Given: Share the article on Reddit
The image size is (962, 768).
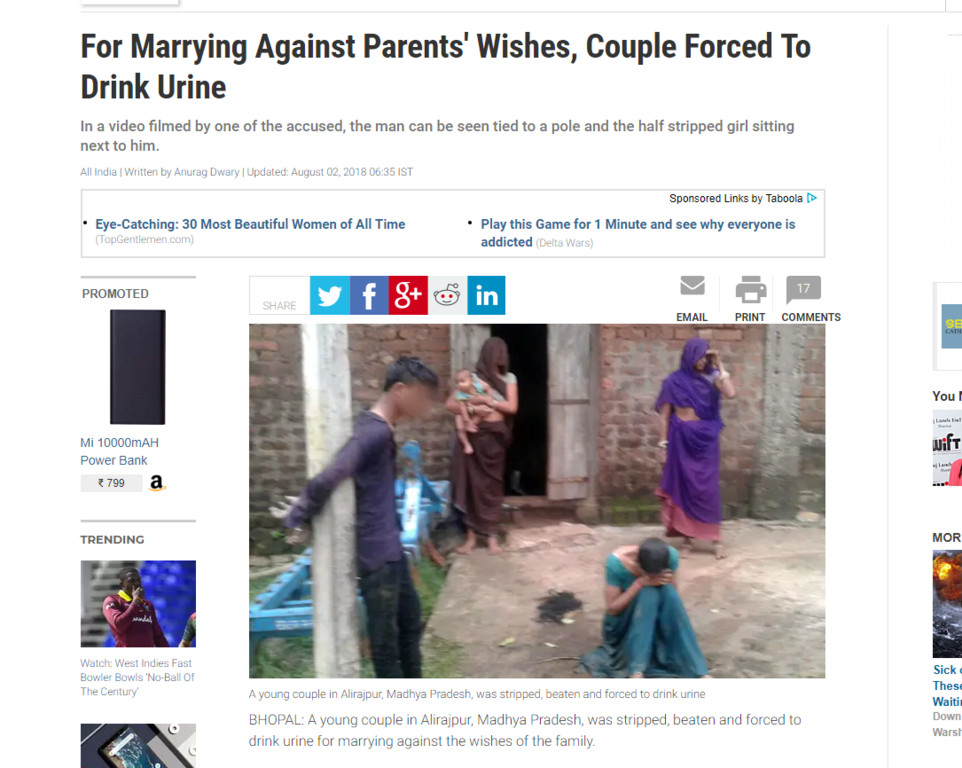Looking at the screenshot, I should [447, 295].
